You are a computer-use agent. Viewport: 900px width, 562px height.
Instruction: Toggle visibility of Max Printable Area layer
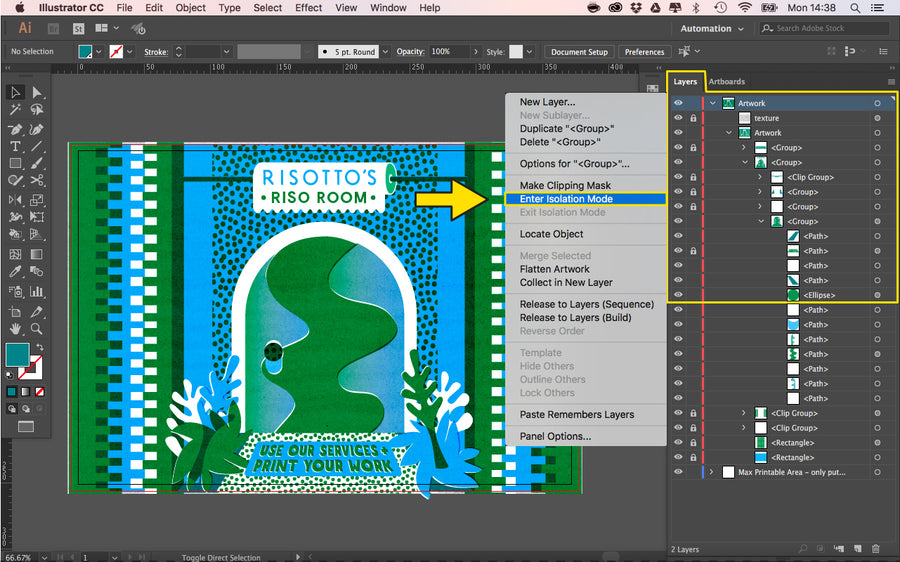[x=678, y=472]
